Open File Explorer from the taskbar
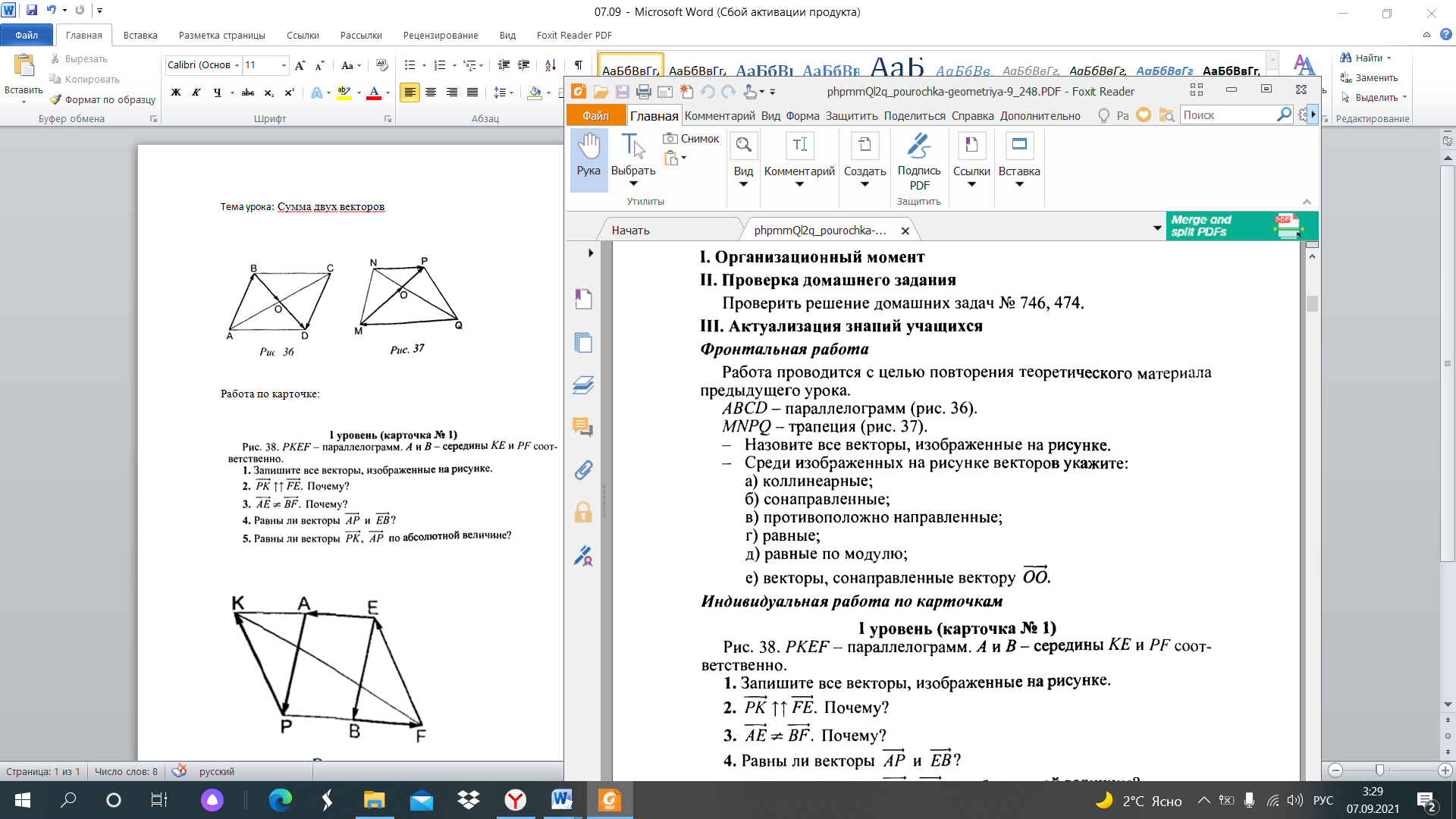This screenshot has width=1456, height=819. pyautogui.click(x=375, y=800)
